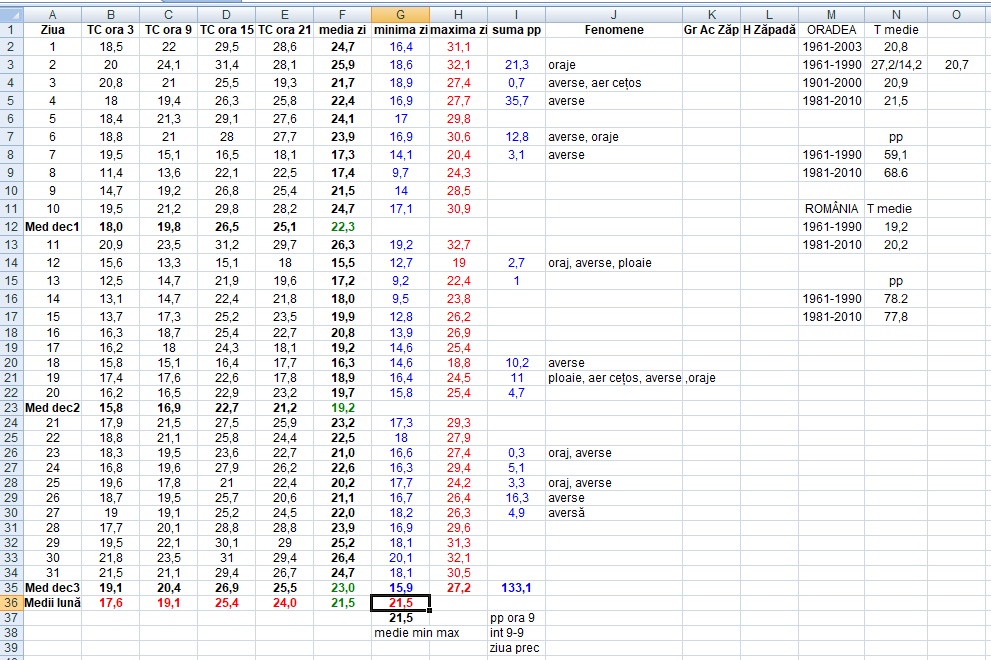Click the '78.2' pp value
The width and height of the screenshot is (991, 660).
896,299
